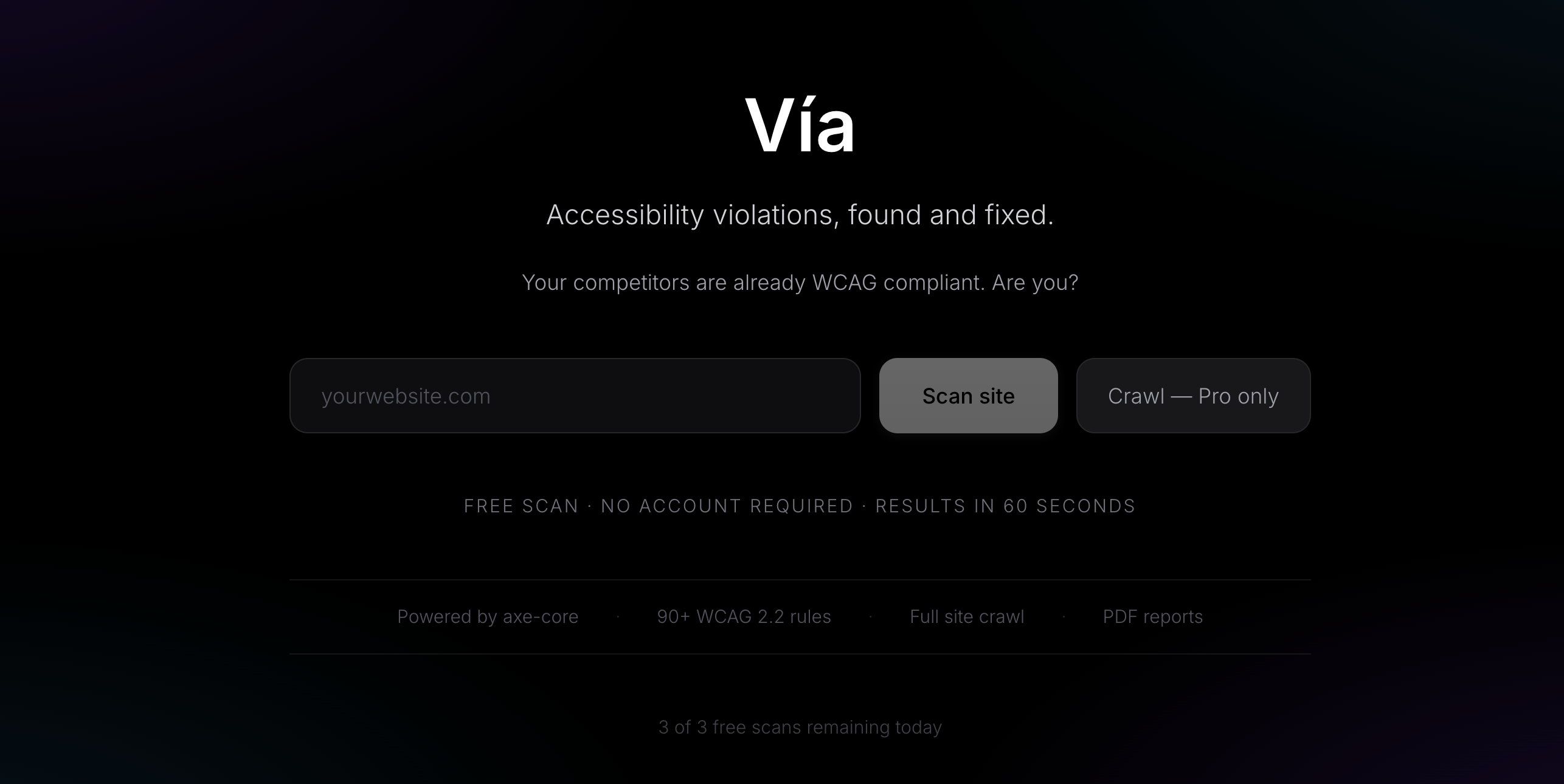
Task: Click the '3 of 3 free scans remaining' notice
Action: click(800, 727)
